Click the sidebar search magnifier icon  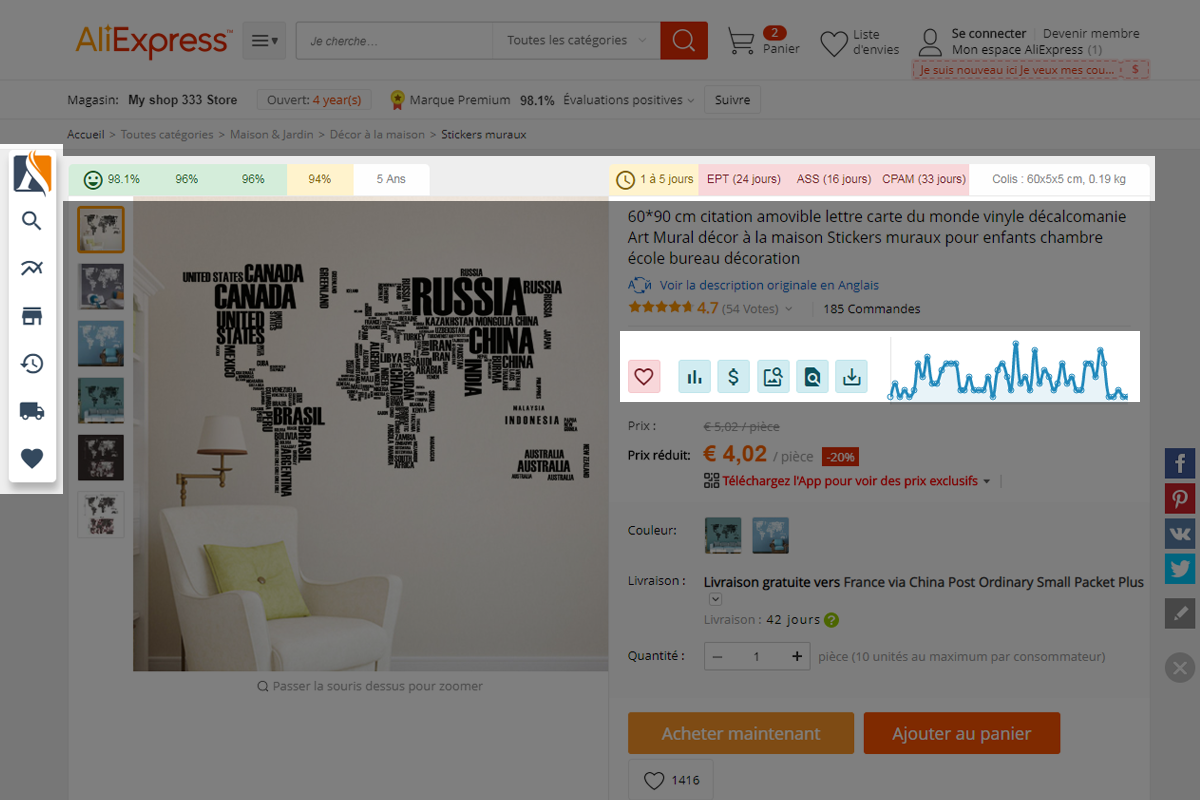click(x=32, y=220)
